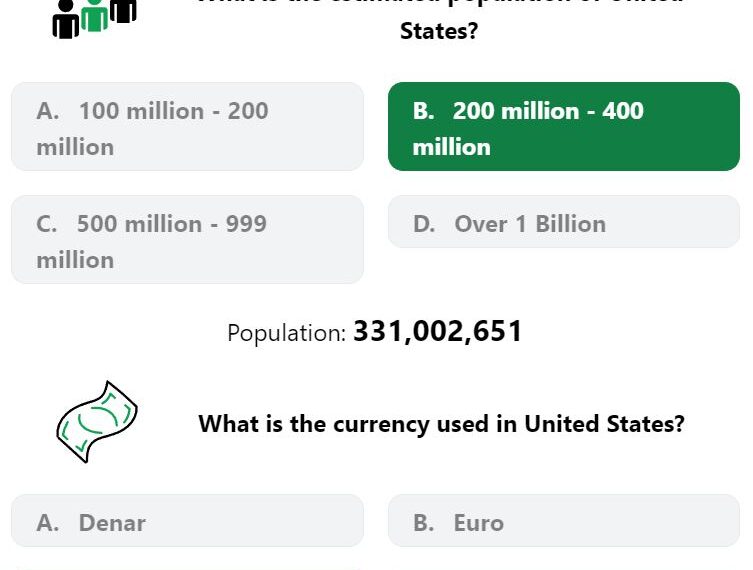
Task: Click the population figure 331,002,651
Action: (437, 332)
